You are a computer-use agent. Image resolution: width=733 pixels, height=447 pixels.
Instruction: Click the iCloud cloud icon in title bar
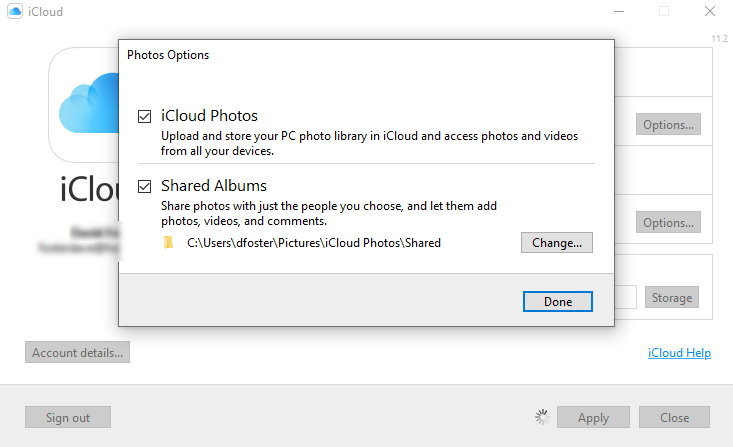click(x=15, y=11)
